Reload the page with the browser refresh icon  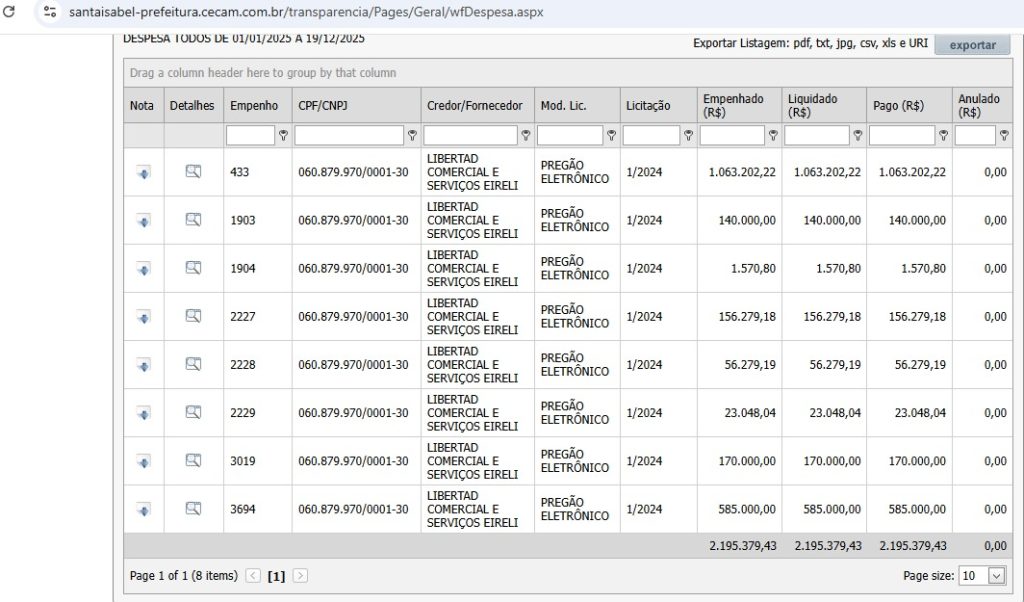10,13
